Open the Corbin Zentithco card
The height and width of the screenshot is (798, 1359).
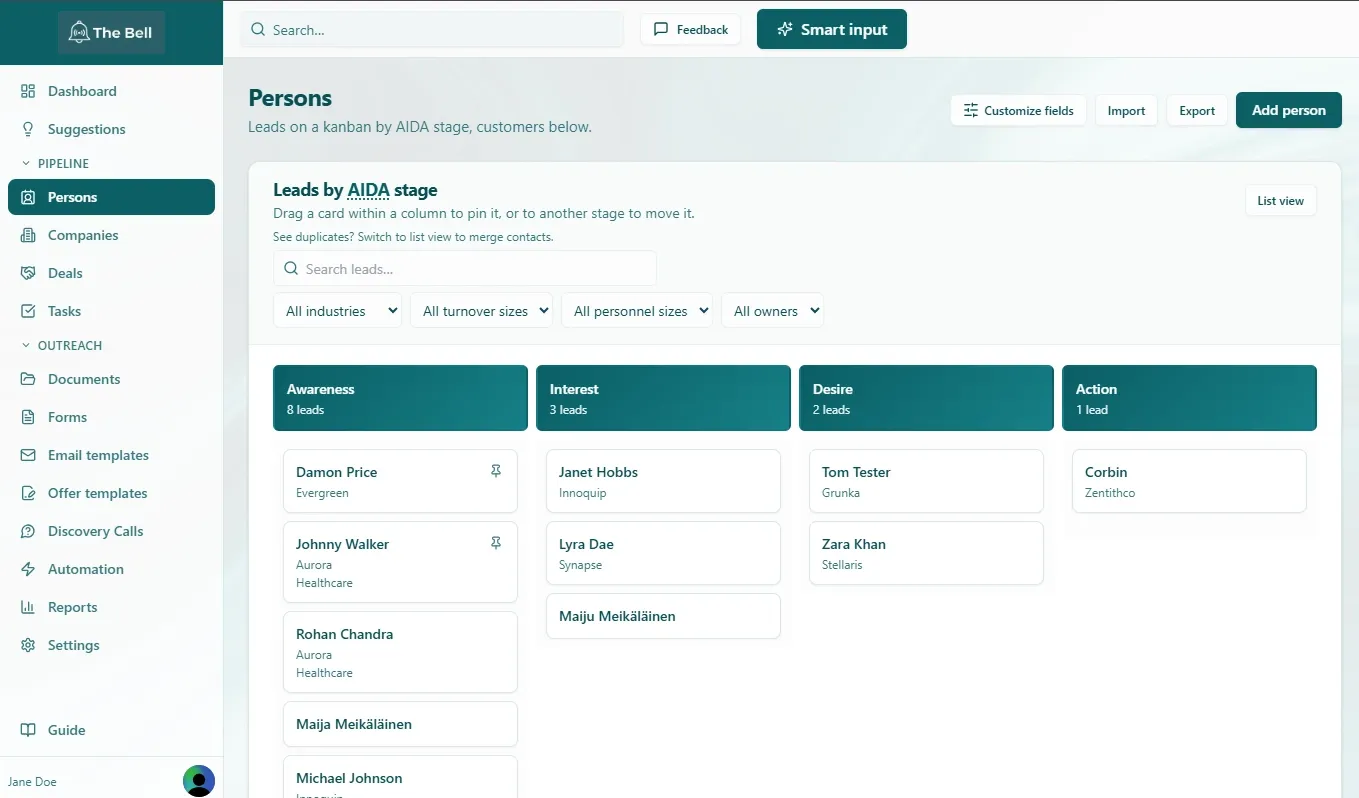[1189, 481]
